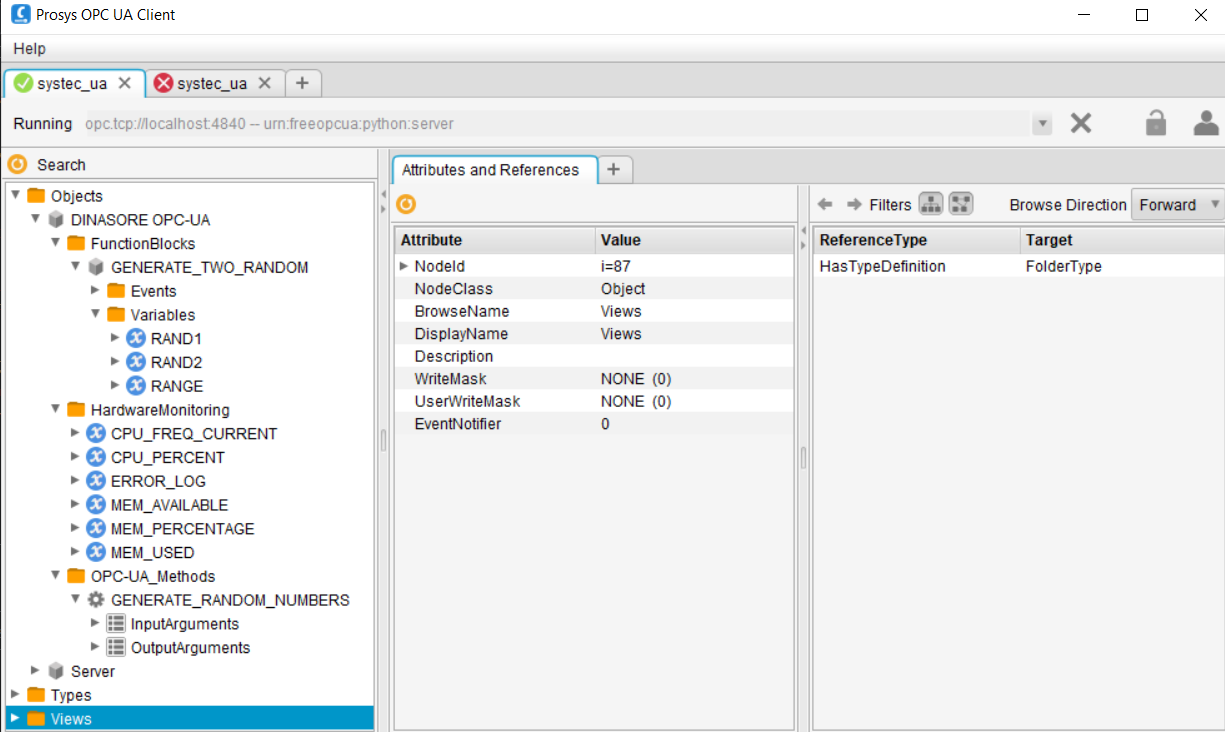Sort by the Attribute column header
Viewport: 1225px width, 732px height.
[495, 240]
